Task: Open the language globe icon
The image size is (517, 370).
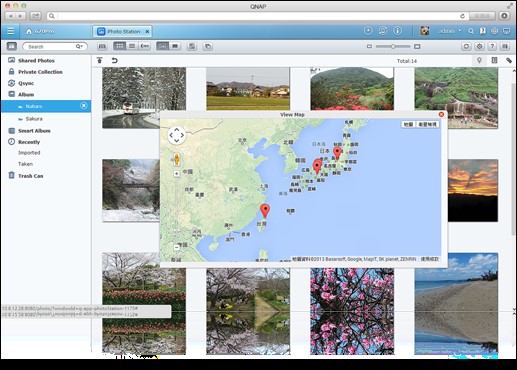Action: coord(494,31)
